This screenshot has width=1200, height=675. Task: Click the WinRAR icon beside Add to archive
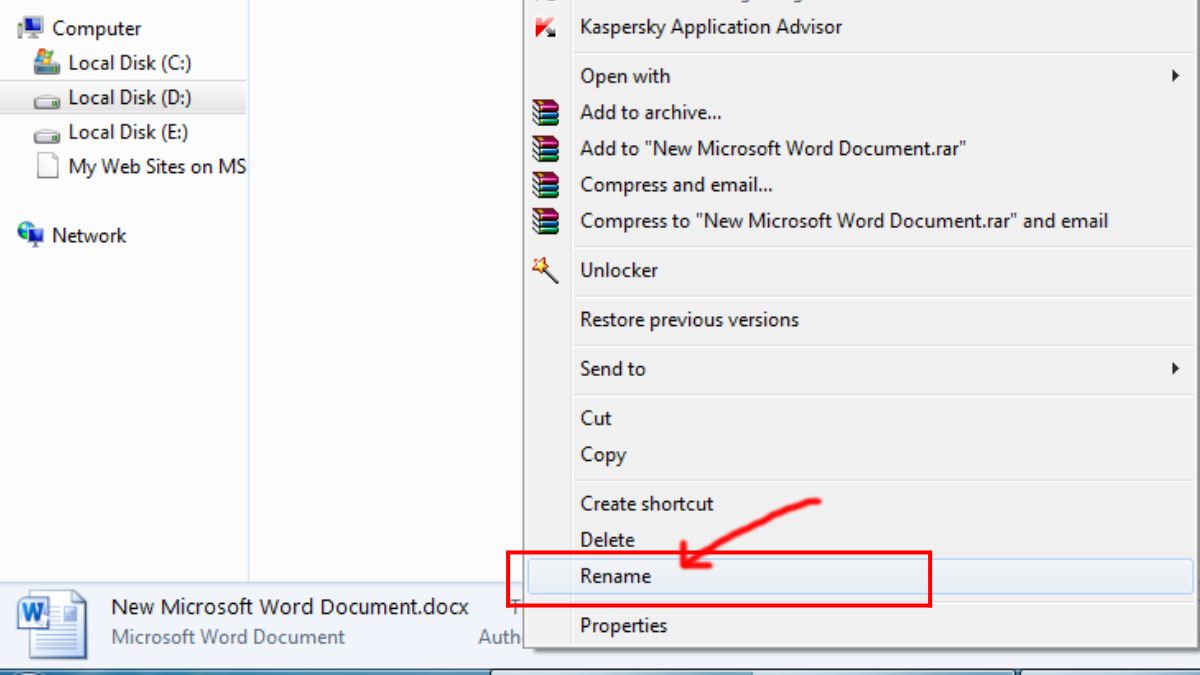[545, 113]
